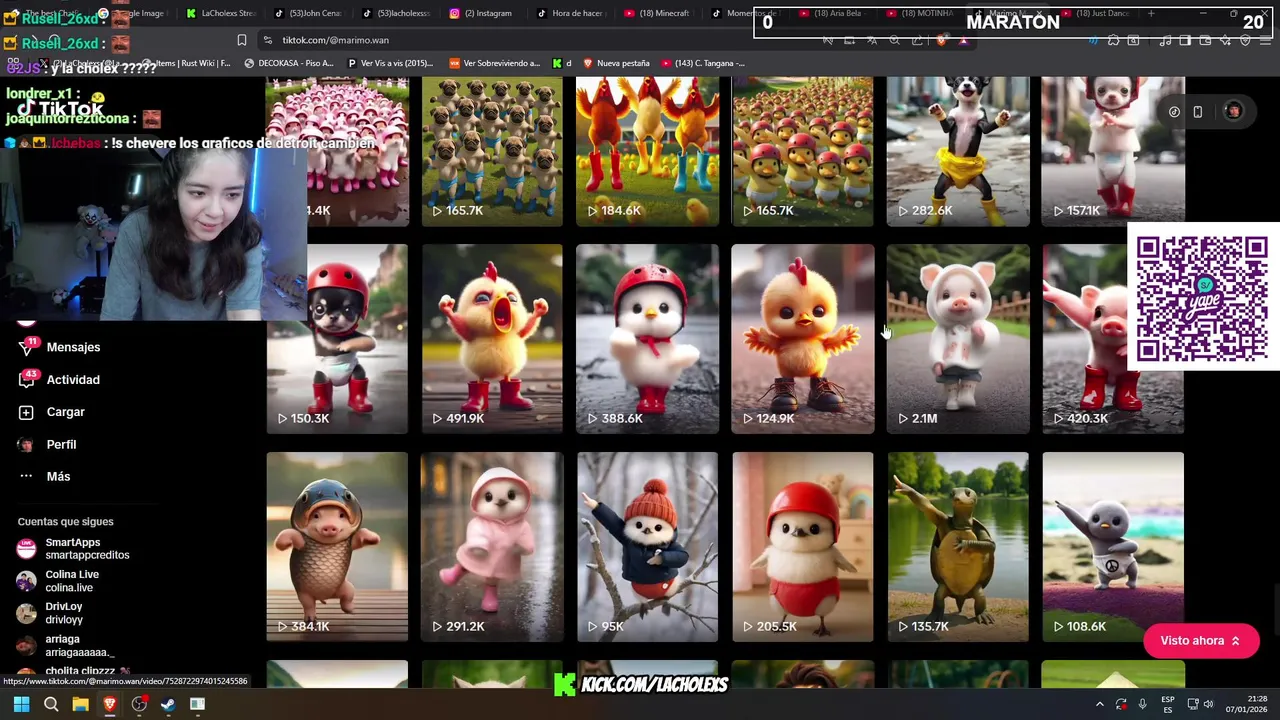Open the Más menu in sidebar
Image resolution: width=1280 pixels, height=720 pixels.
point(44,476)
